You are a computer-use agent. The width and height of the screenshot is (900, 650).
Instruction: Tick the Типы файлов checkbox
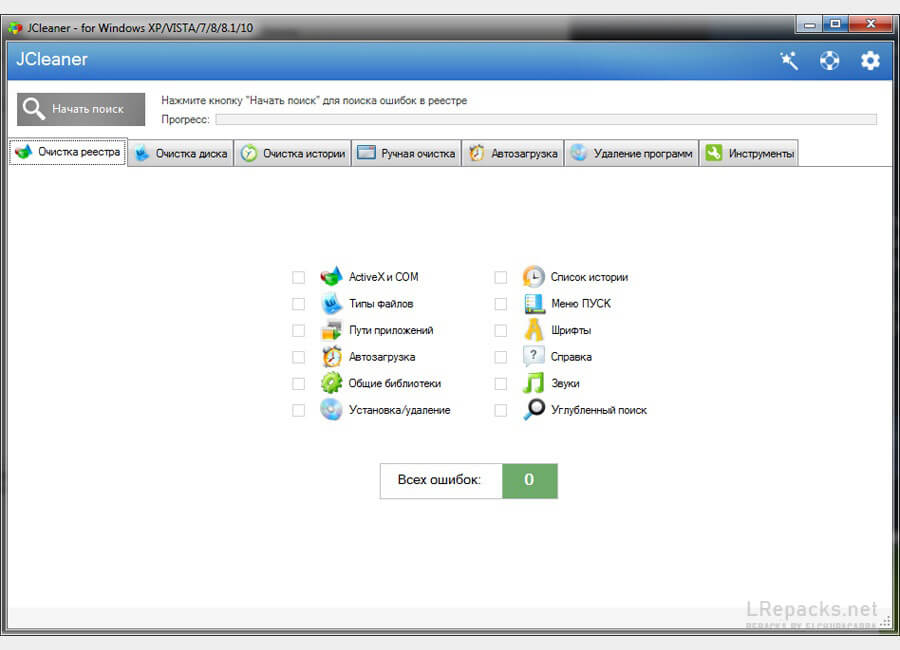[298, 304]
